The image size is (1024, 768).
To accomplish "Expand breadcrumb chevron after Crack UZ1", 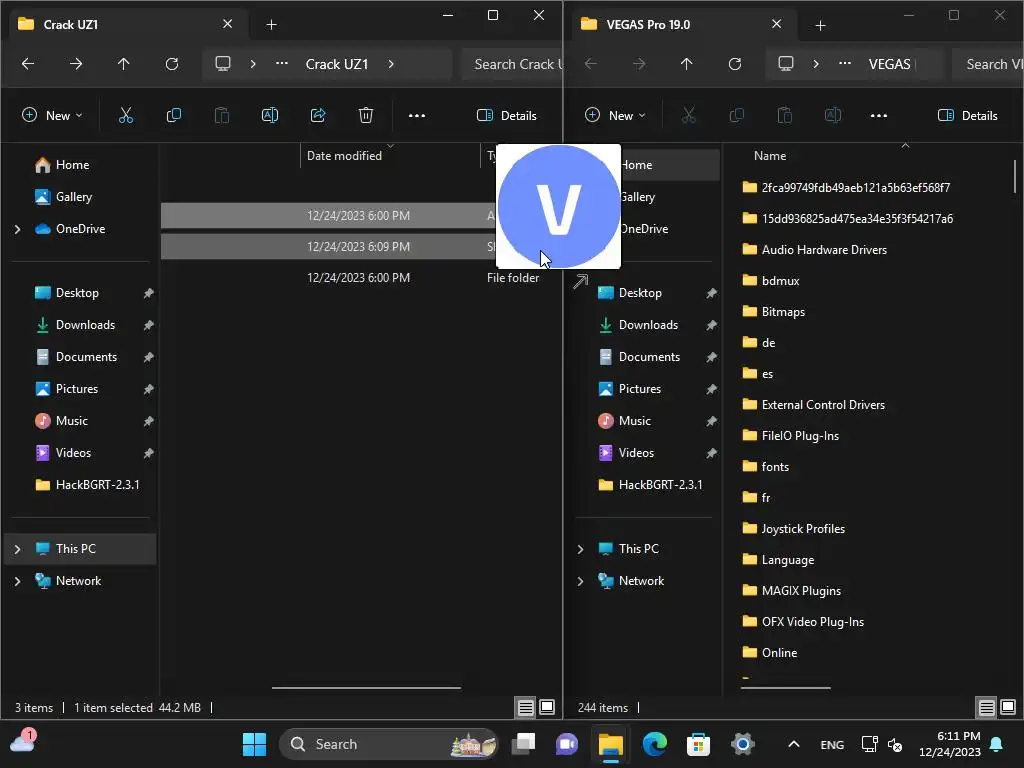I will click(391, 64).
